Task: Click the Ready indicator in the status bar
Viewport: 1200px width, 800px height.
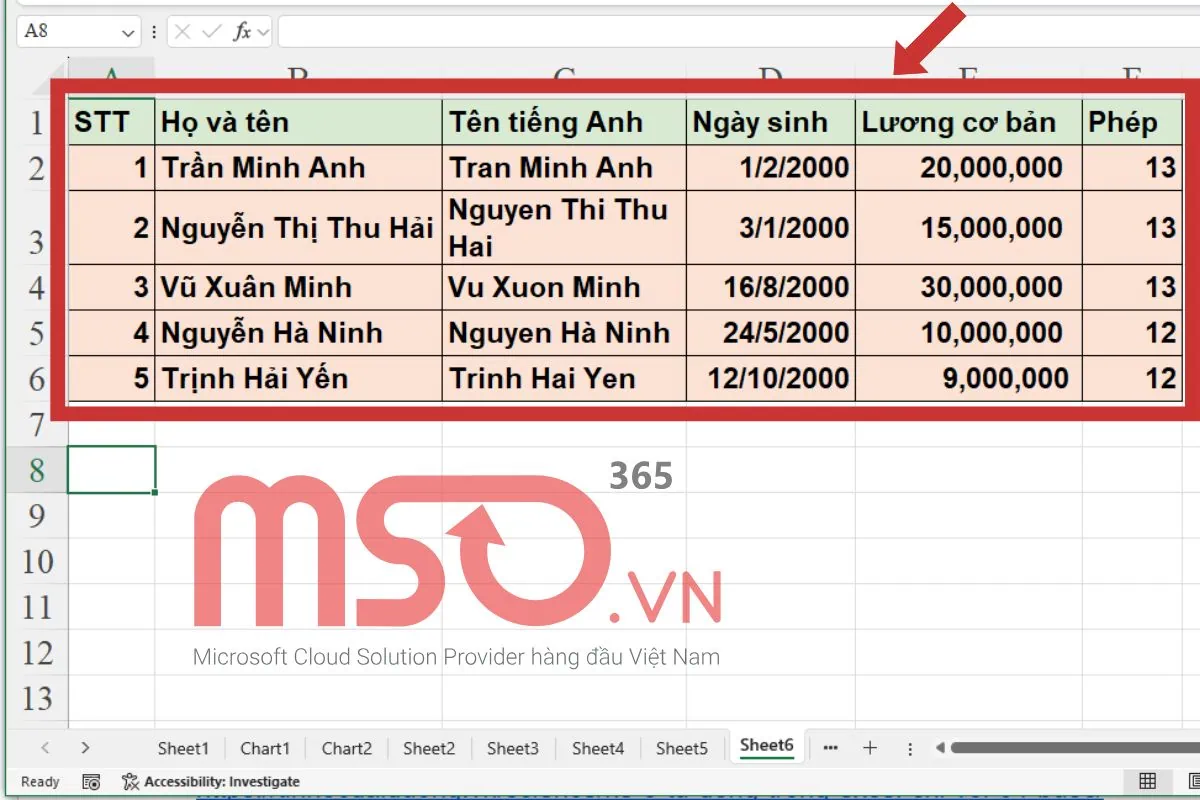Action: tap(38, 781)
